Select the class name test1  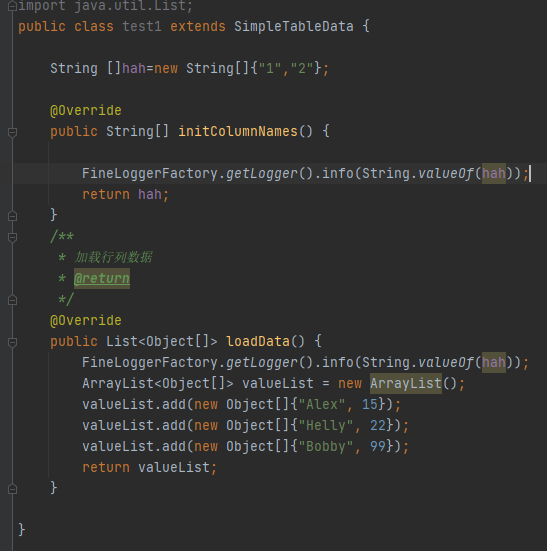pos(142,27)
